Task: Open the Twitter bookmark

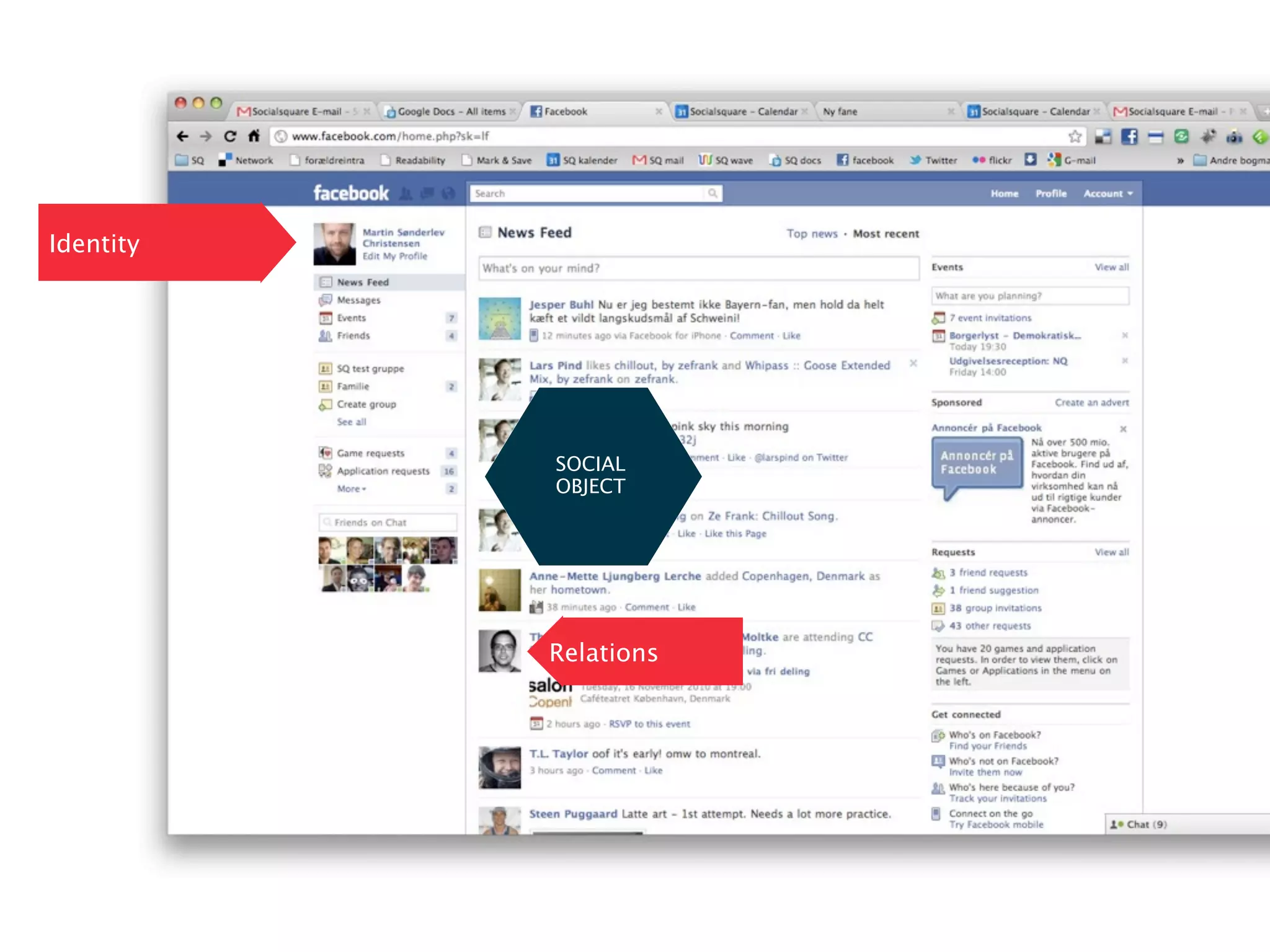Action: click(933, 161)
